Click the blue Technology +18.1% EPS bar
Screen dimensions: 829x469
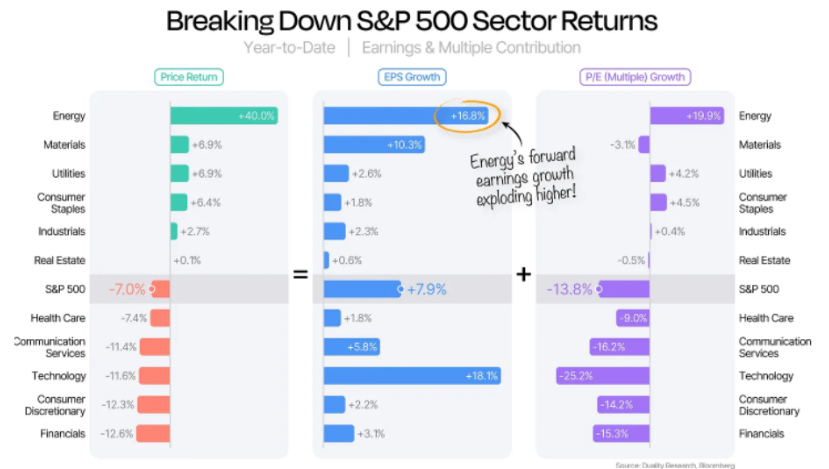(411, 376)
